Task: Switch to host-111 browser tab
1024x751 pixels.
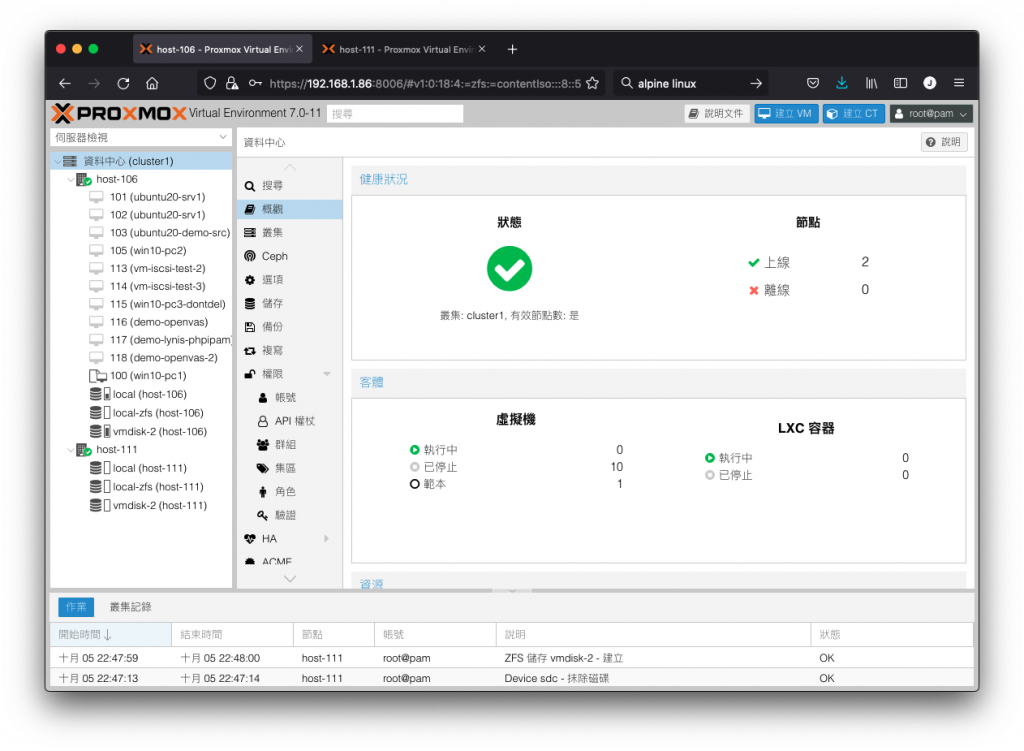Action: 404,50
